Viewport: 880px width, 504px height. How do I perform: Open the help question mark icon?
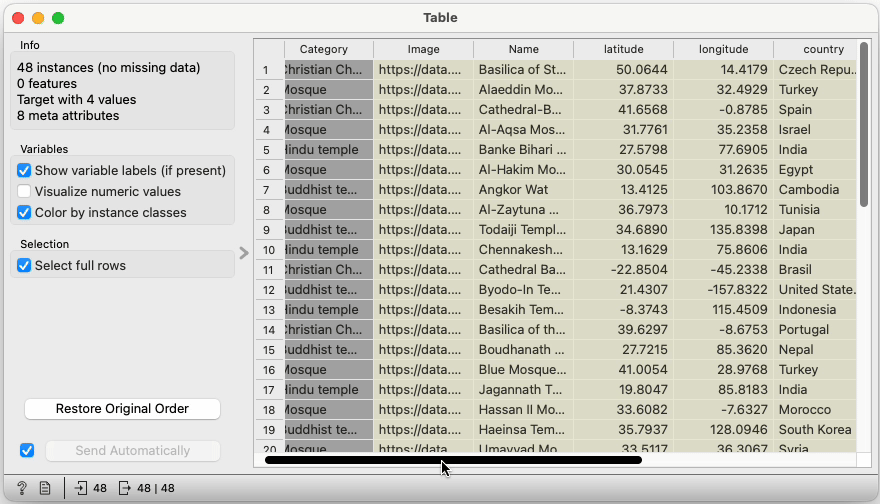point(22,488)
